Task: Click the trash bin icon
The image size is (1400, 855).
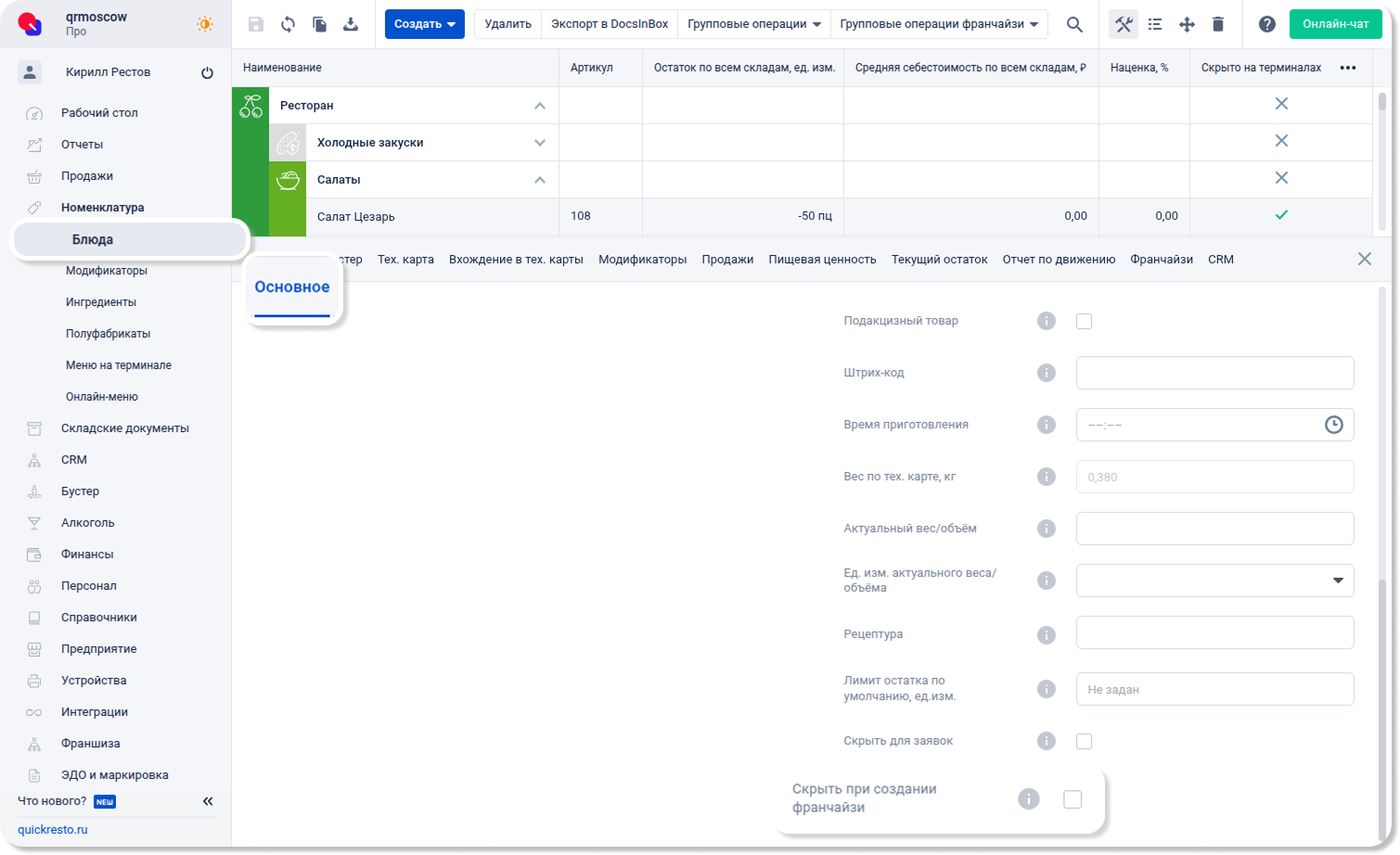Action: point(1218,24)
